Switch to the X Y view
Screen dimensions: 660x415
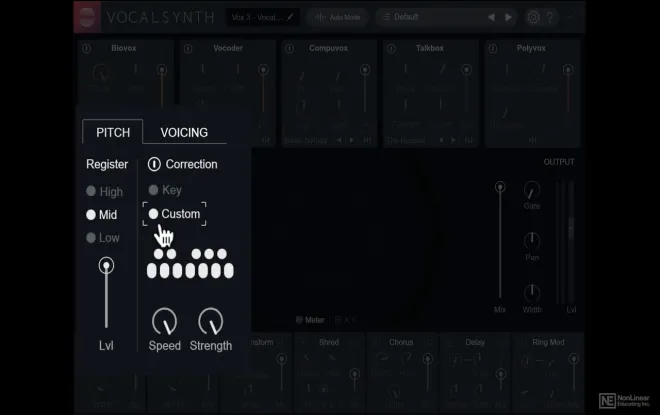coord(346,320)
